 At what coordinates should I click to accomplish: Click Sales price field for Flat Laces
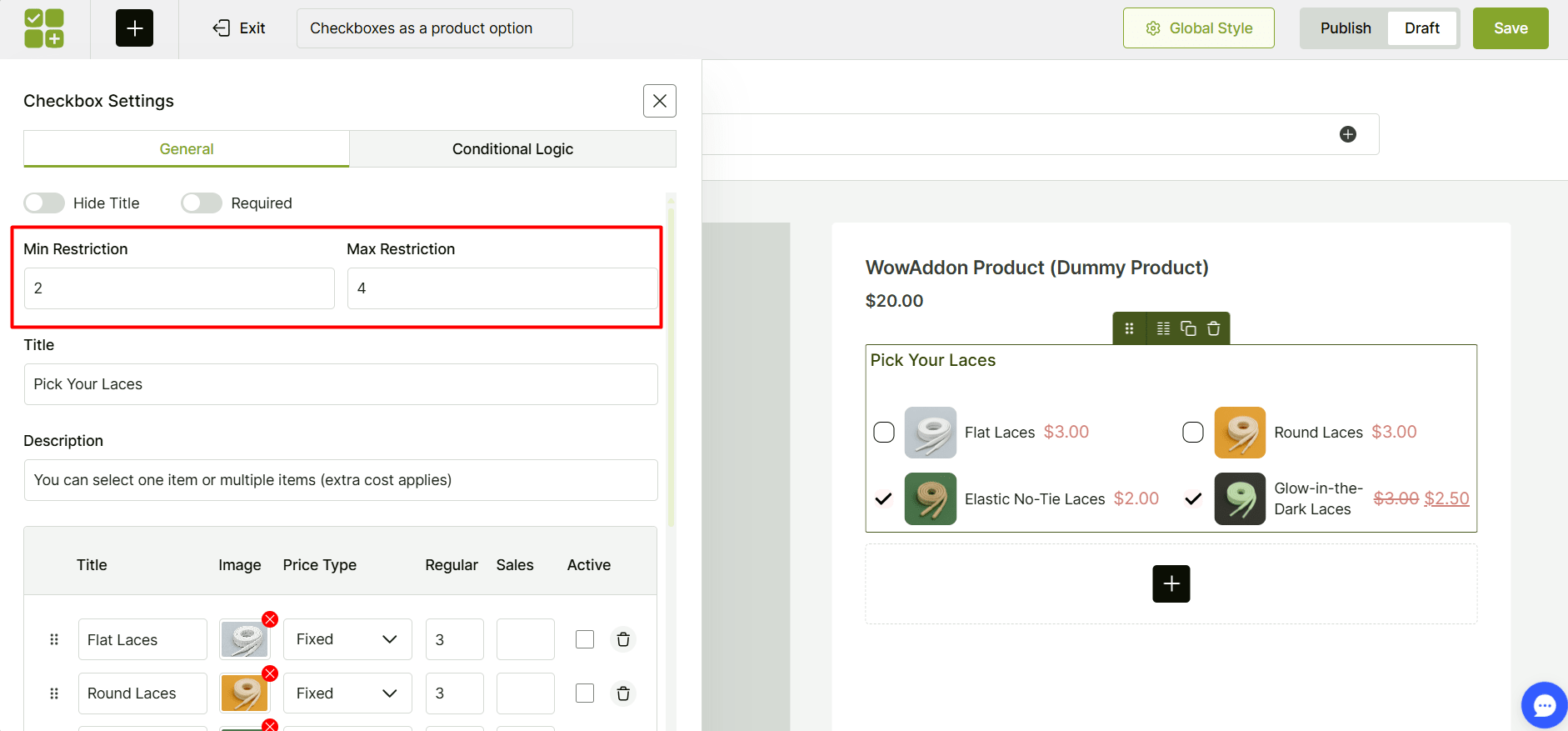click(525, 639)
